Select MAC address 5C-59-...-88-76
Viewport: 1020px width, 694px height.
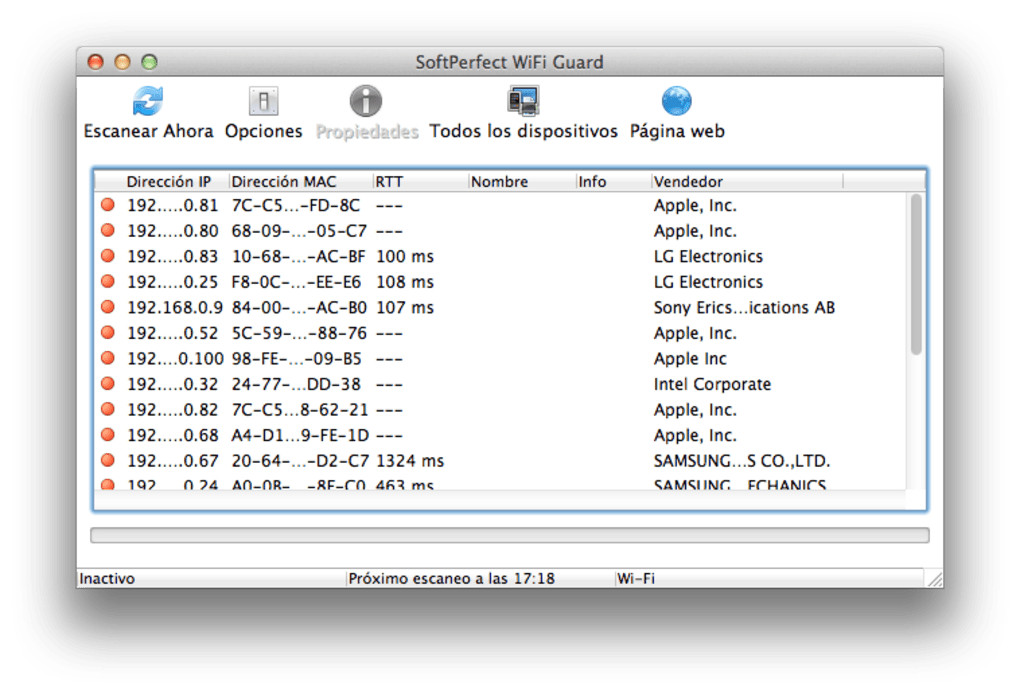tap(299, 333)
